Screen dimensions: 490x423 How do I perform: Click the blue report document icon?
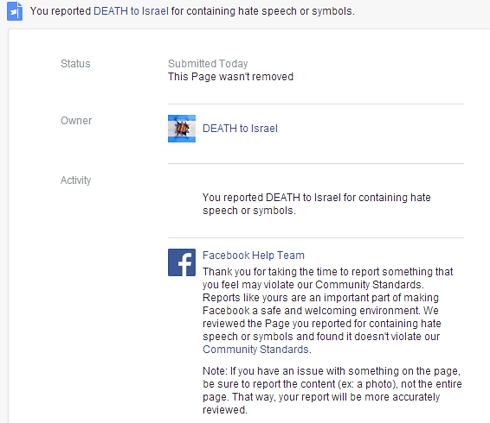tap(15, 11)
